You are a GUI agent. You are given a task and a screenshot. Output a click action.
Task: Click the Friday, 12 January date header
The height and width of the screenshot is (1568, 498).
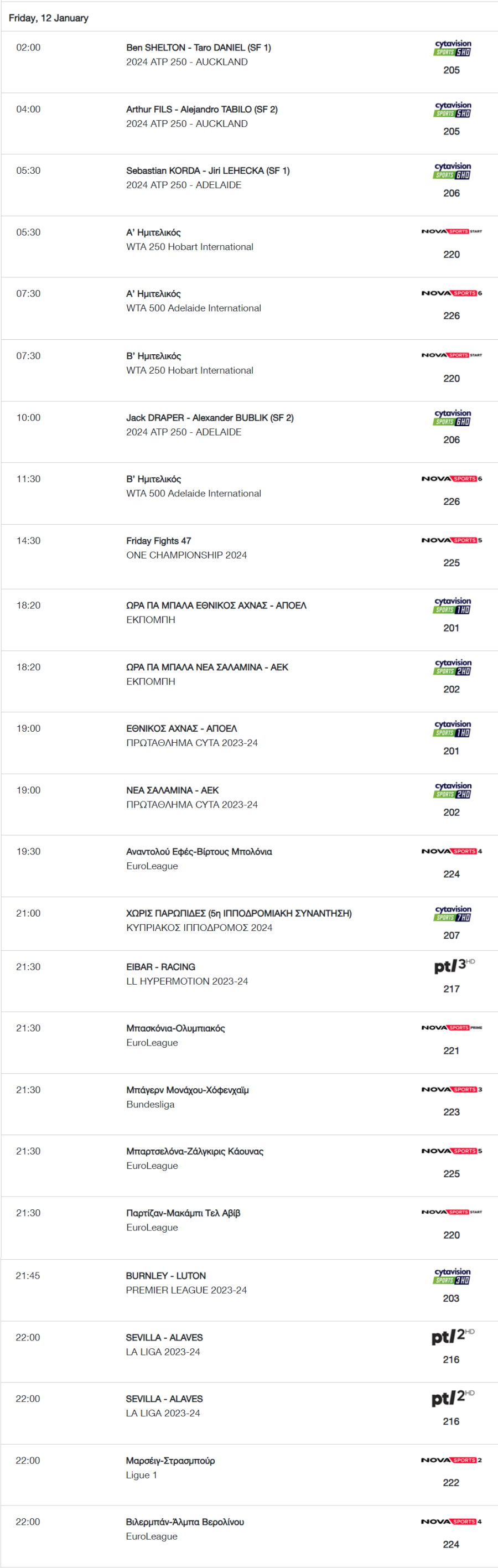coord(49,18)
